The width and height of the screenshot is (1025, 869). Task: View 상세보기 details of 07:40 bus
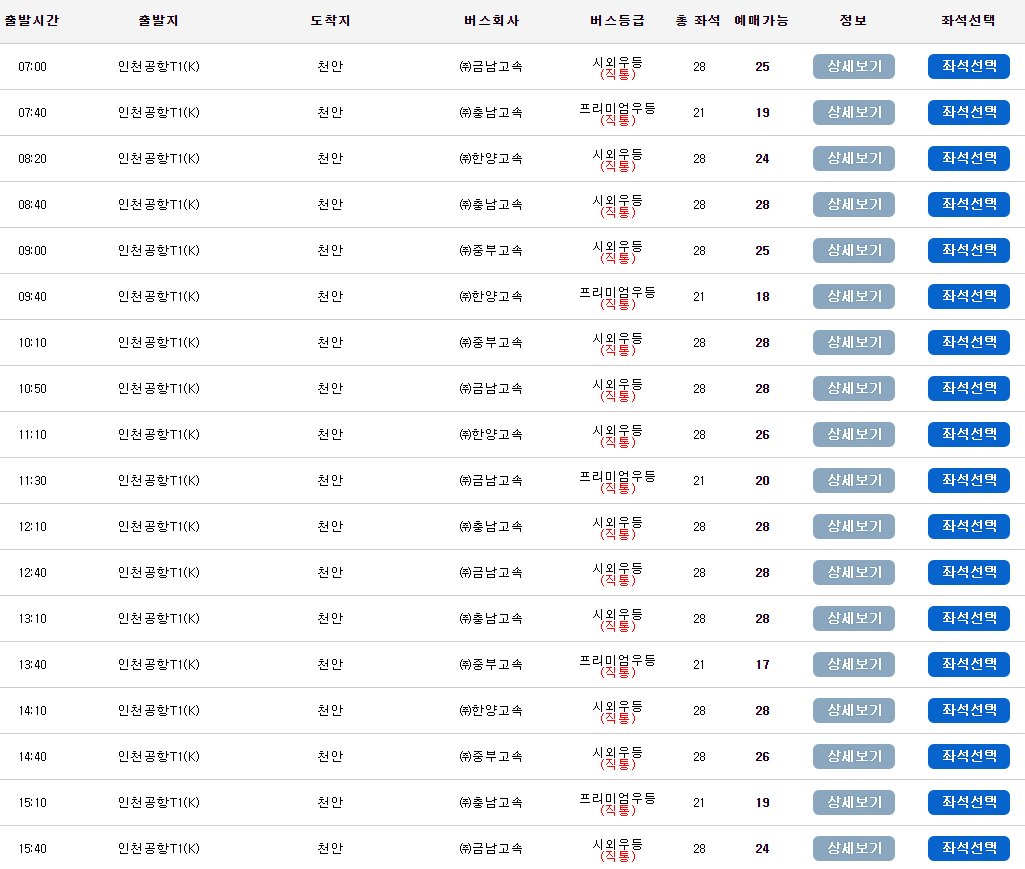click(854, 112)
